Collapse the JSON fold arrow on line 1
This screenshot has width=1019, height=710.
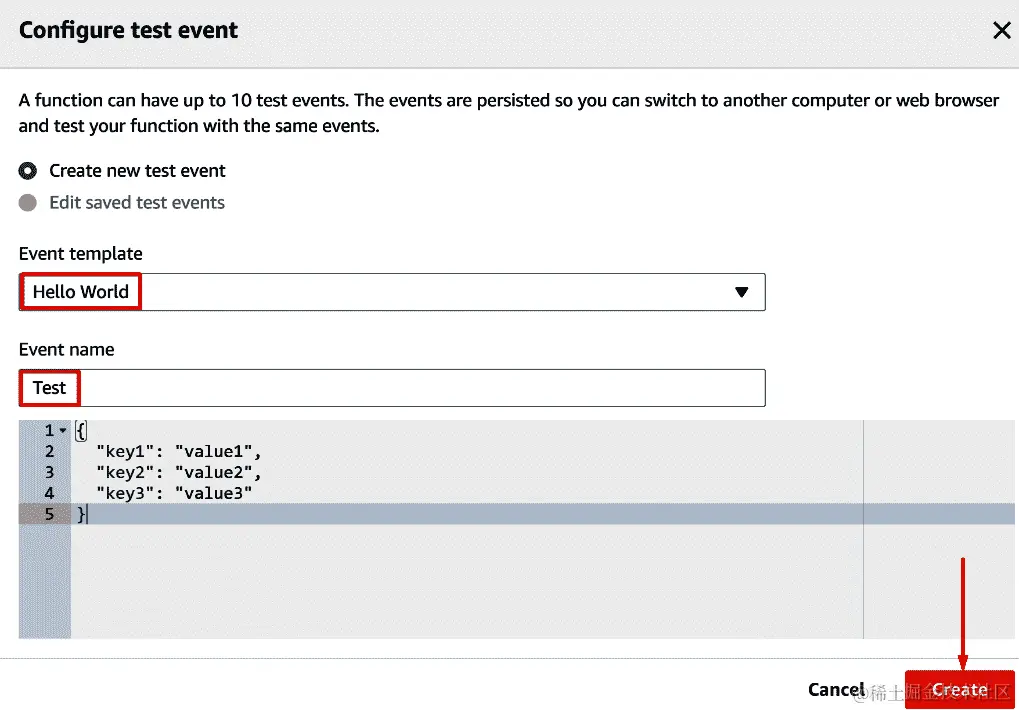tap(63, 431)
